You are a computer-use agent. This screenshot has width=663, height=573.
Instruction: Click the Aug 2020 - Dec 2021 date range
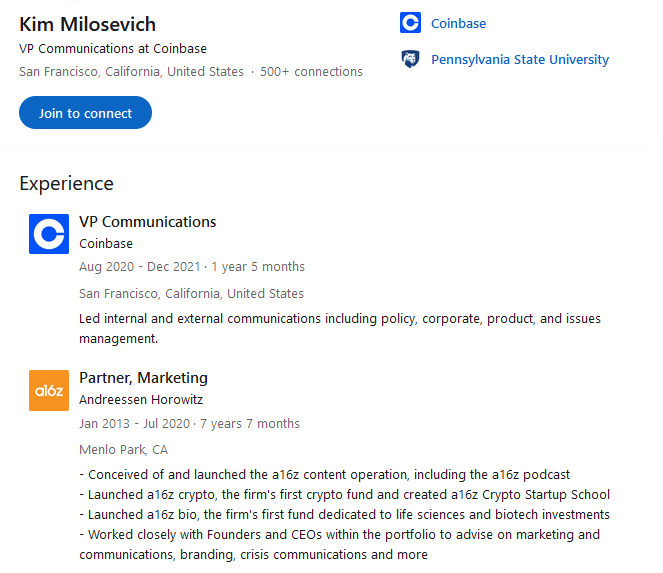pos(140,267)
